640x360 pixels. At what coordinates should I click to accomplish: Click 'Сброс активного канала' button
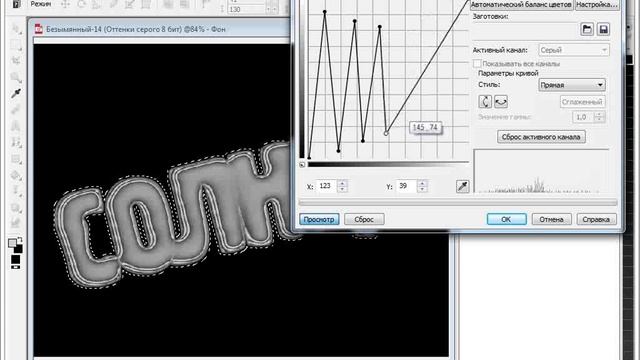(x=541, y=137)
